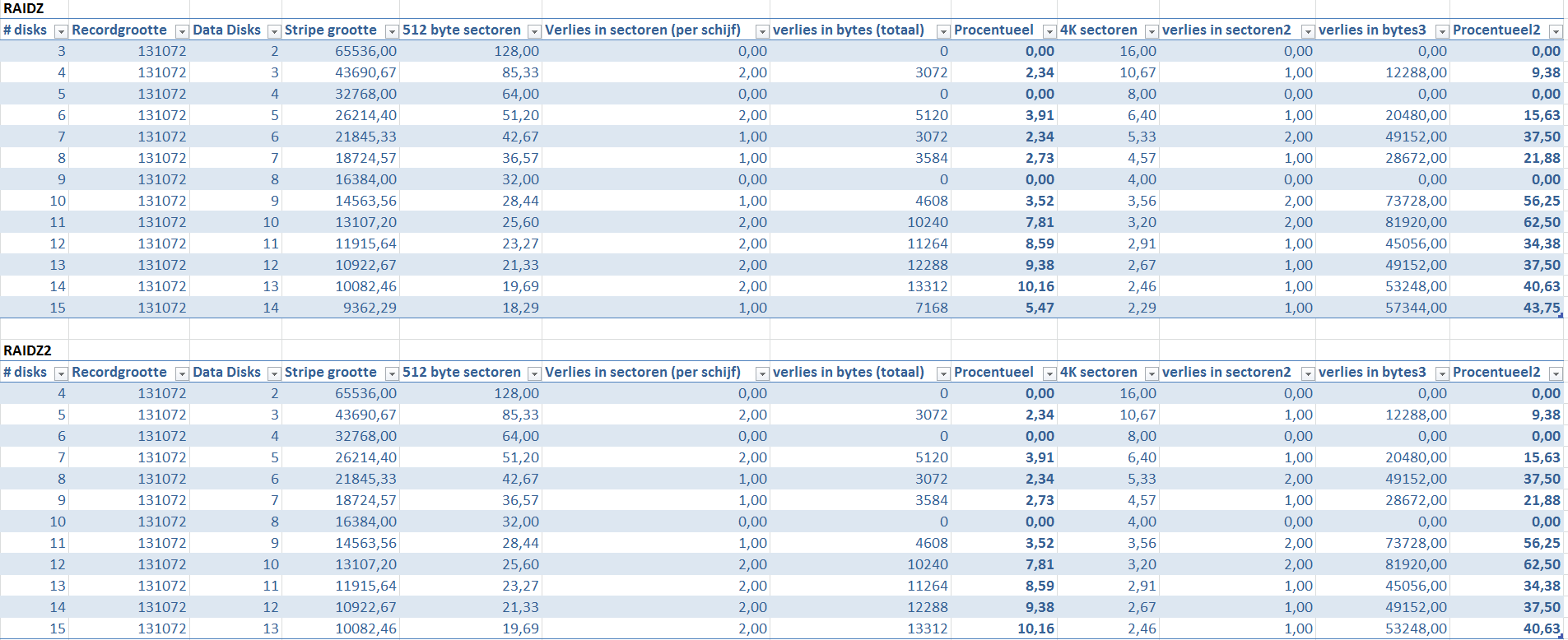In RAIDZ table, select verlies in bytes (totaal) 13312

(861, 286)
